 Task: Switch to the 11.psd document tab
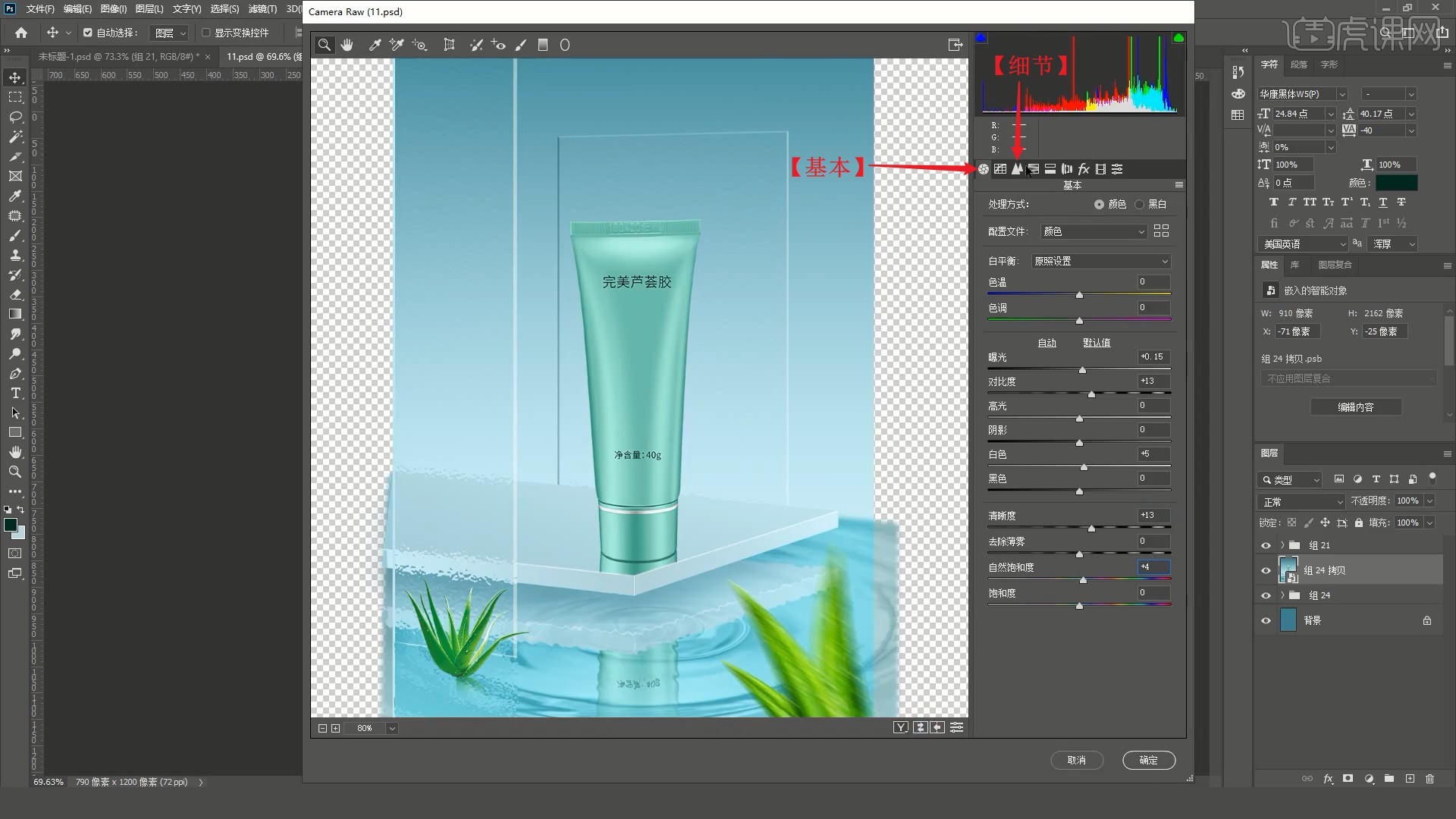[x=258, y=57]
